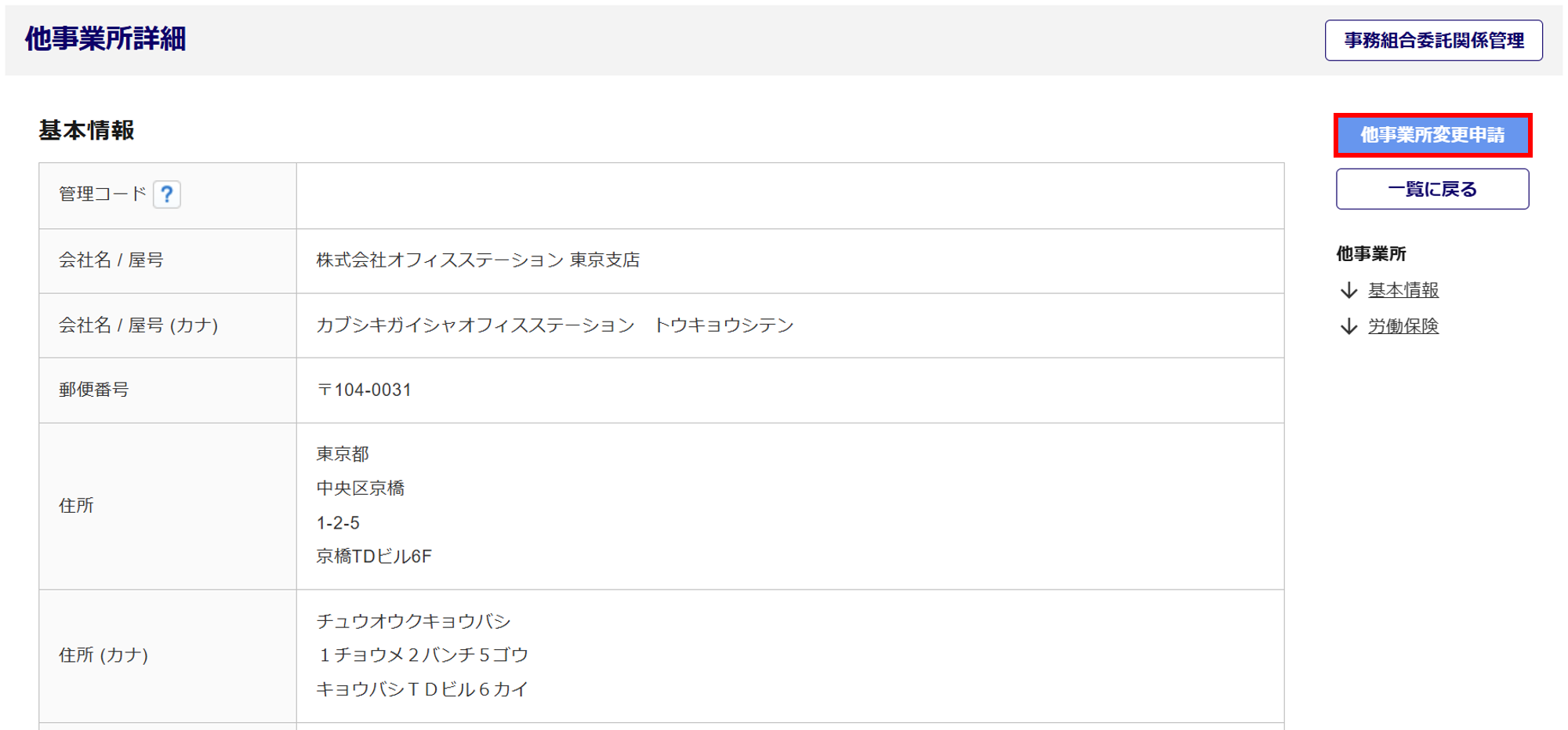Select the company name 株式会社オフィスステーション 東京支店
Screen dimensions: 1568x730
tap(477, 260)
